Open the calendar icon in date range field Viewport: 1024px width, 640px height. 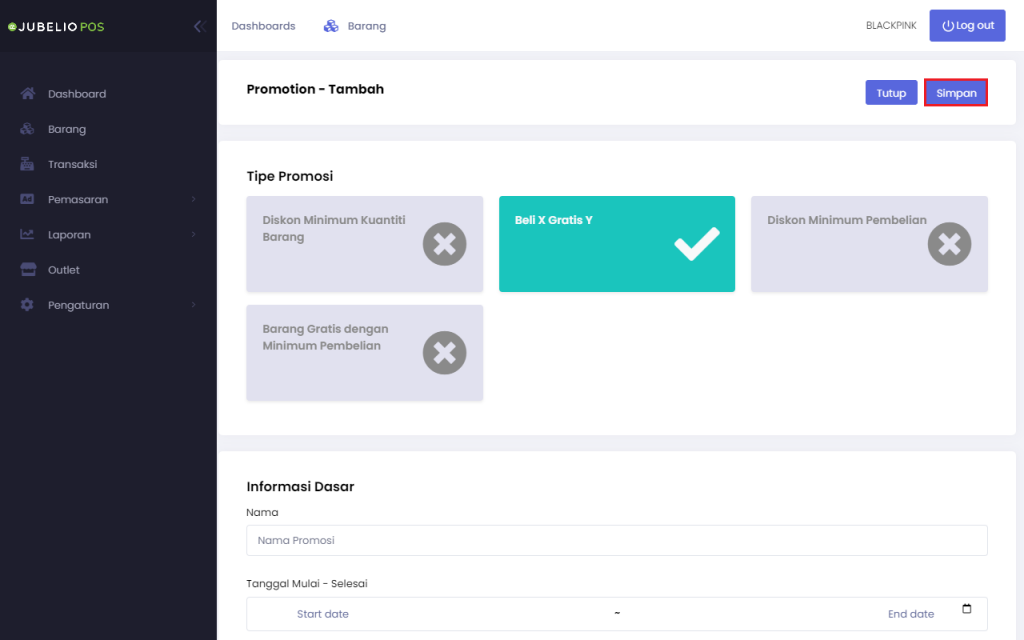(967, 609)
